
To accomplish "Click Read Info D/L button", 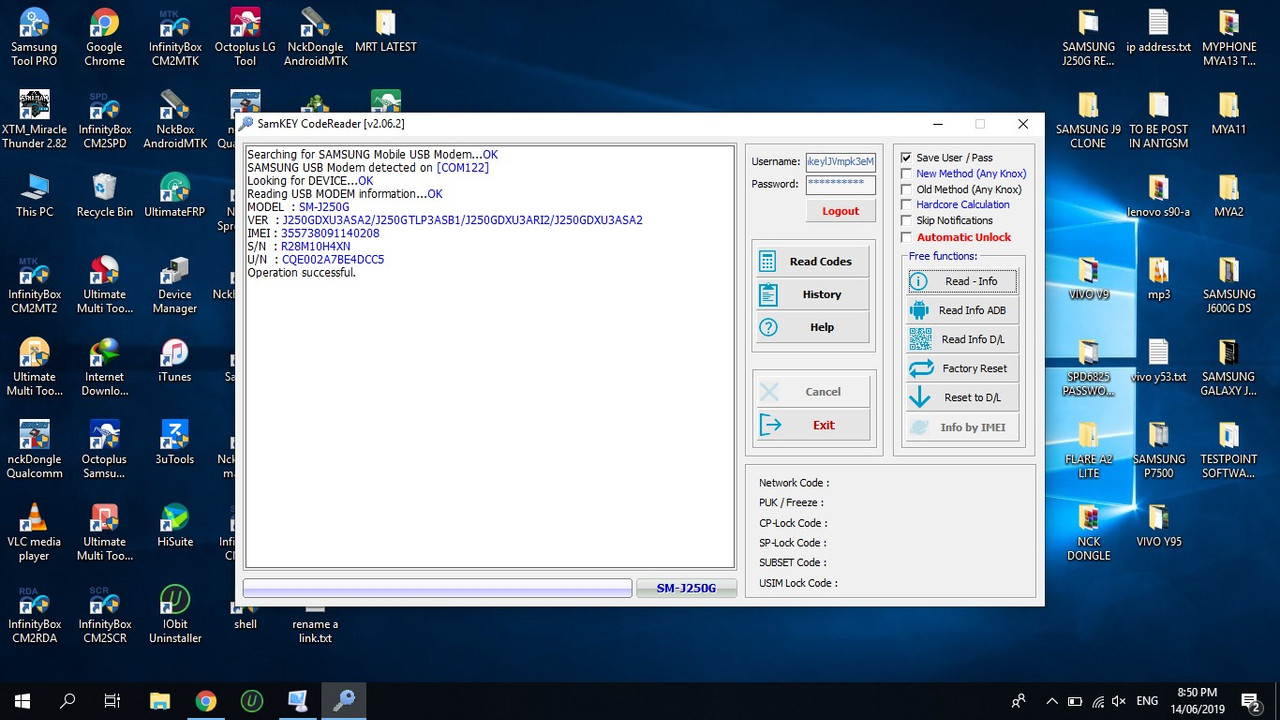I will 962,339.
